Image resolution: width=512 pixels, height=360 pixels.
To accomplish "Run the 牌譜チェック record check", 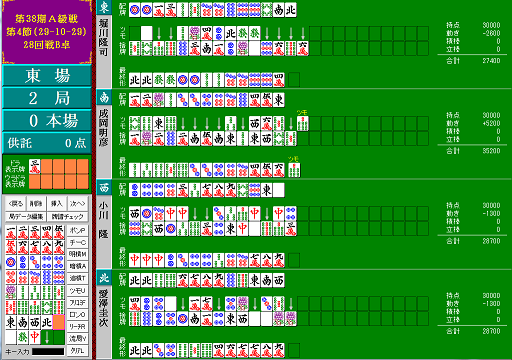I will tap(67, 217).
